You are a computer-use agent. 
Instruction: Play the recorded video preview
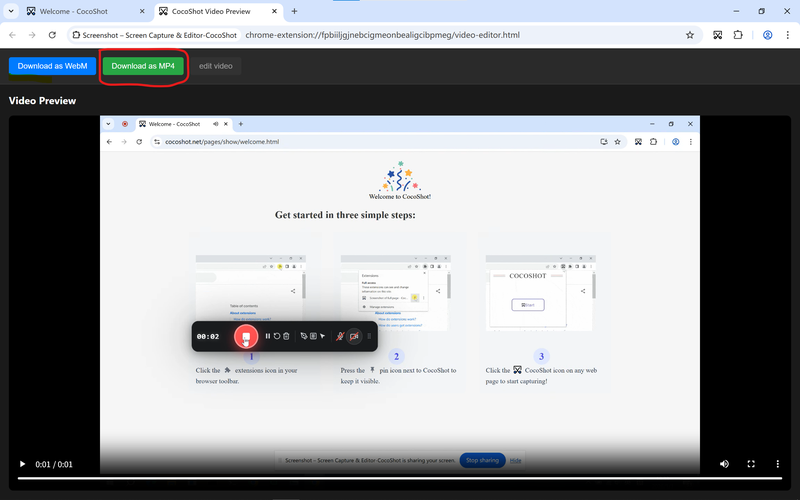23,464
